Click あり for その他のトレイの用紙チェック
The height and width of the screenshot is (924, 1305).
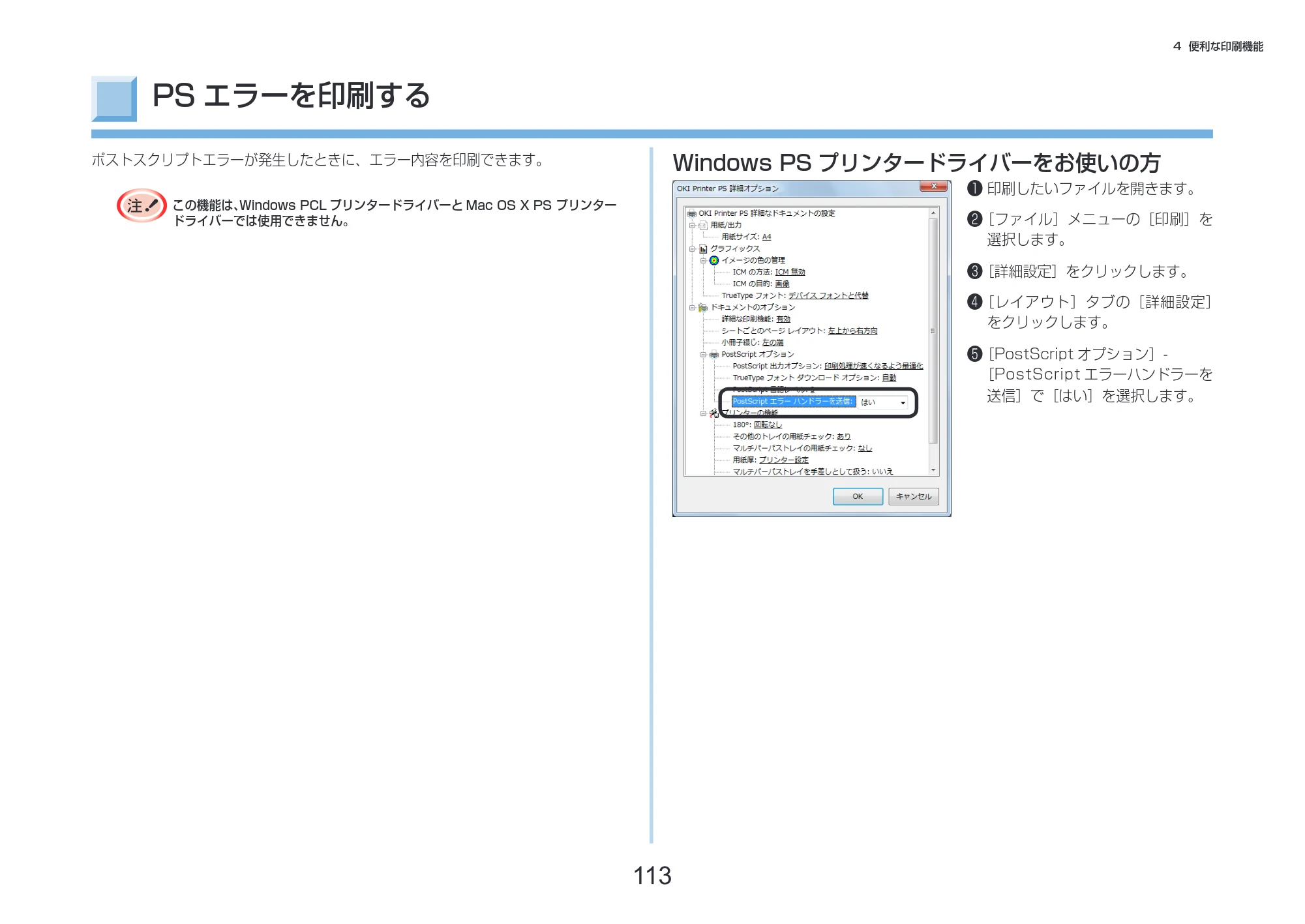click(x=843, y=436)
